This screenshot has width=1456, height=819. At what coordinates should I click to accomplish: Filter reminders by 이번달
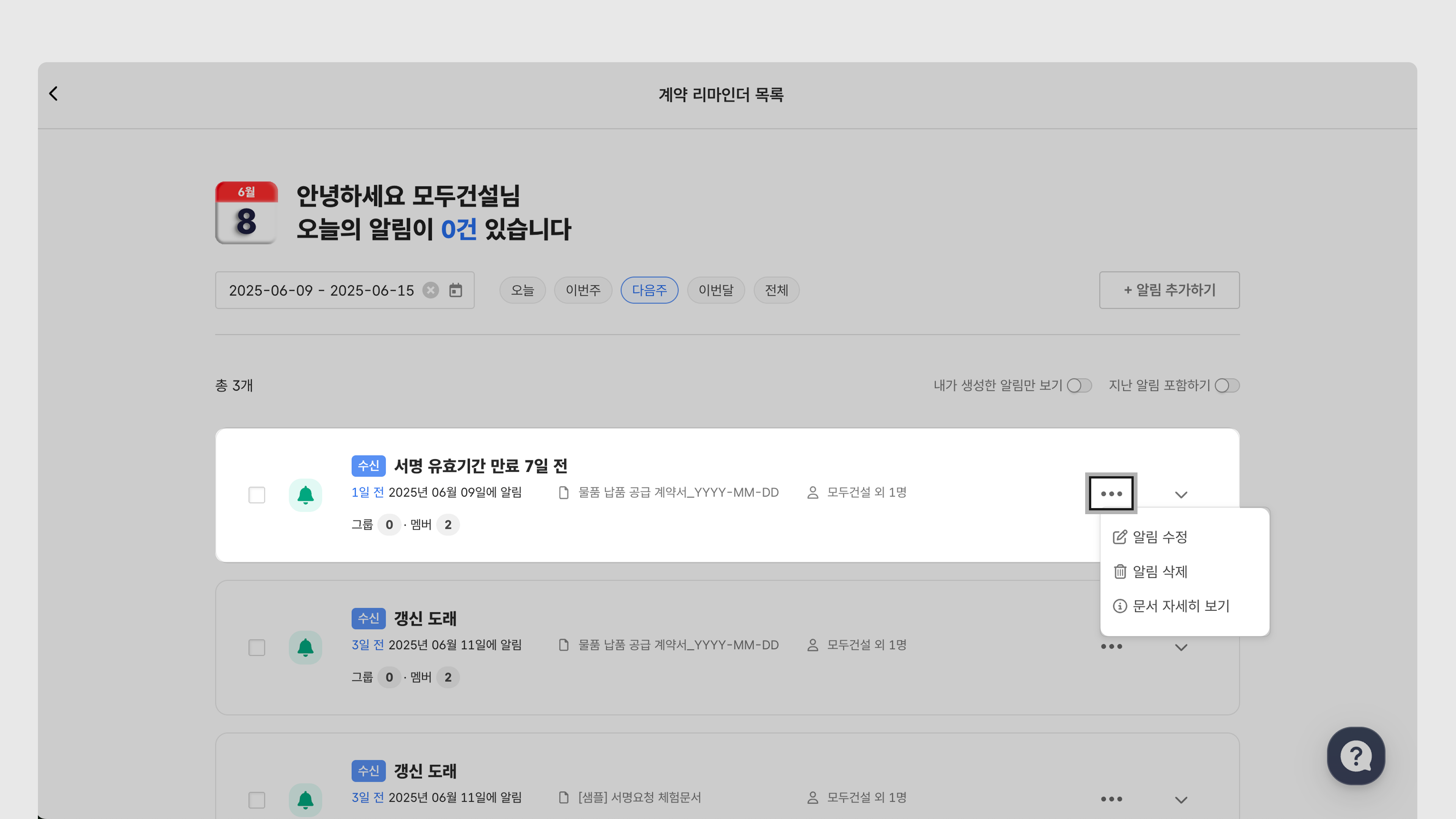click(x=715, y=290)
